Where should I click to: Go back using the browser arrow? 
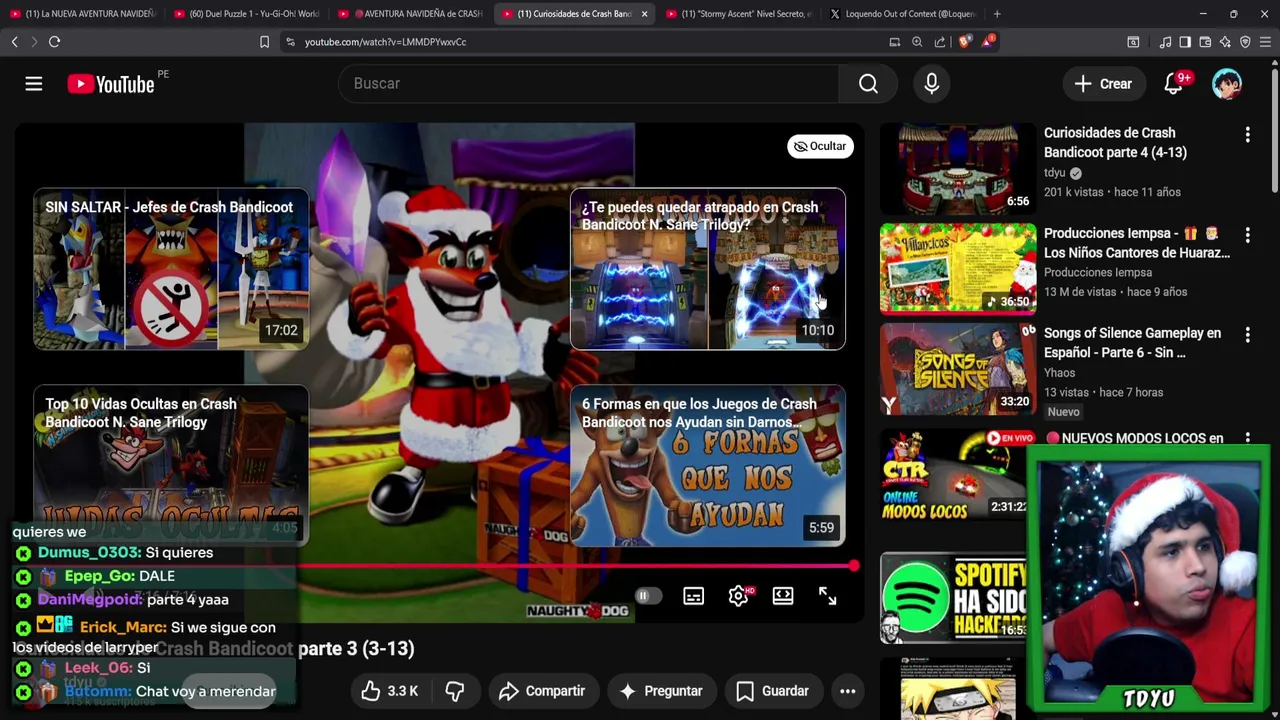coord(14,42)
